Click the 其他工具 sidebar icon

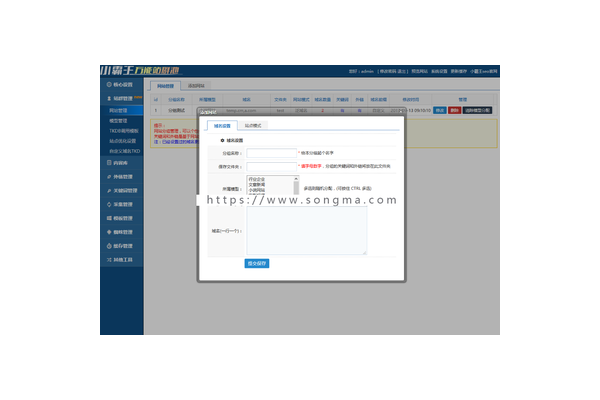[x=107, y=259]
